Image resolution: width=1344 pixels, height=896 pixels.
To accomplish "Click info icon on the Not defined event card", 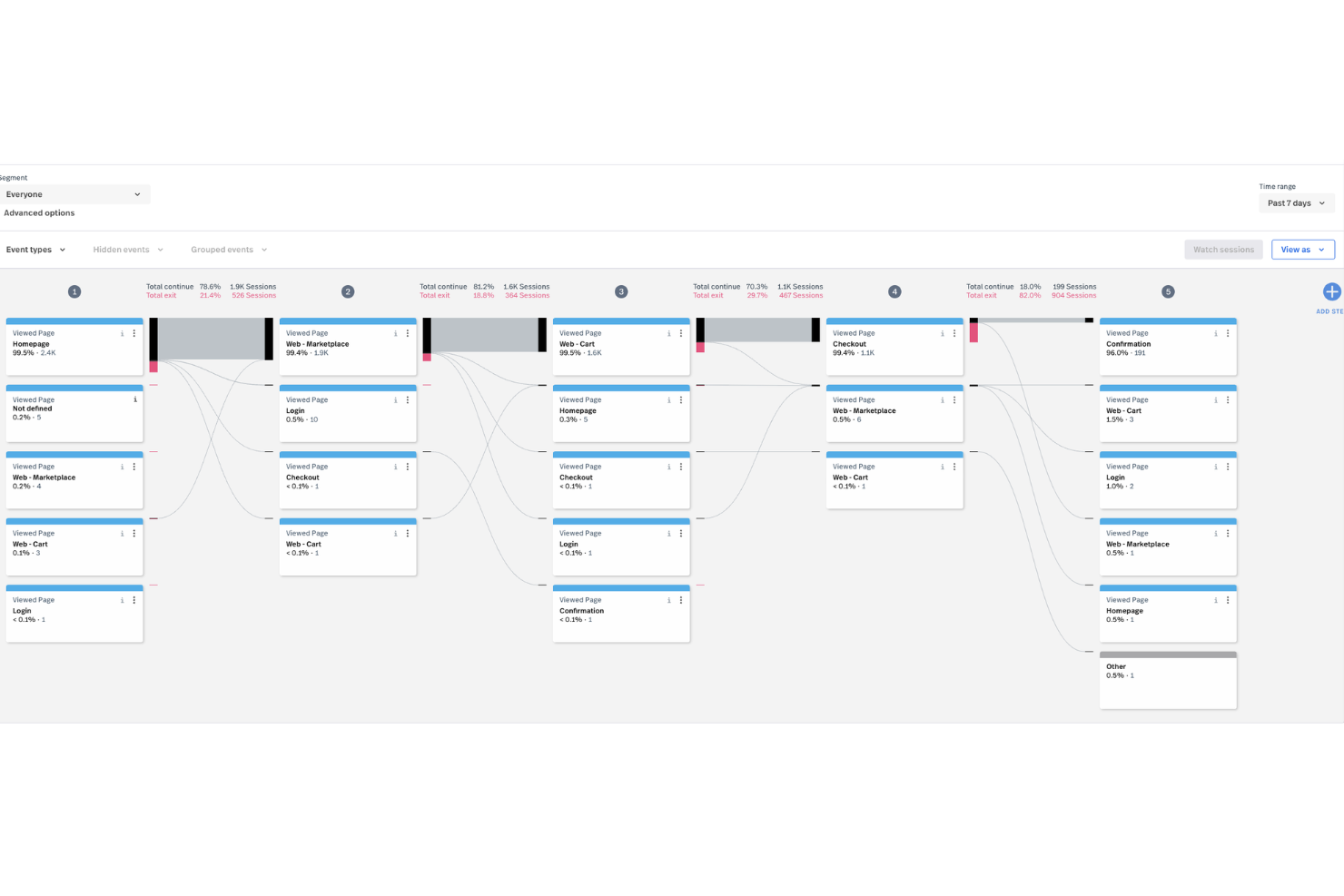I will [x=134, y=399].
